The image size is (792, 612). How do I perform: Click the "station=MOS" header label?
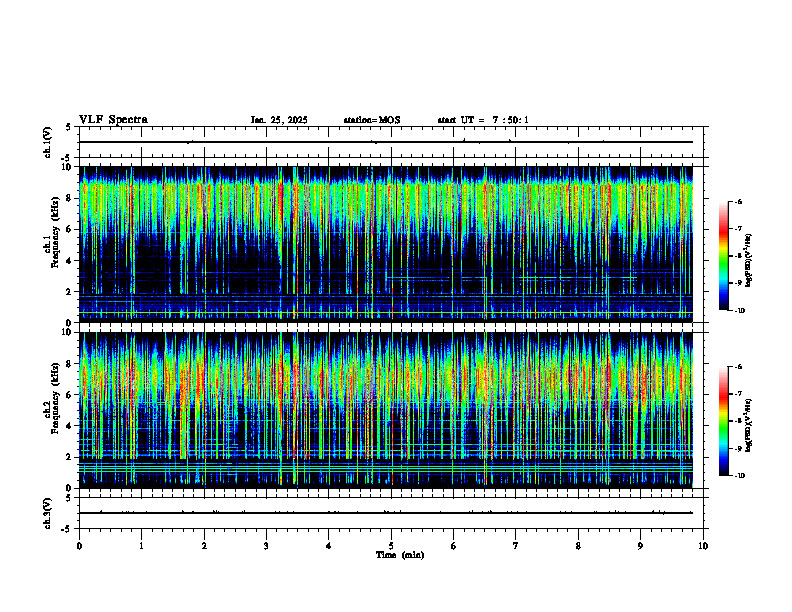tap(372, 120)
